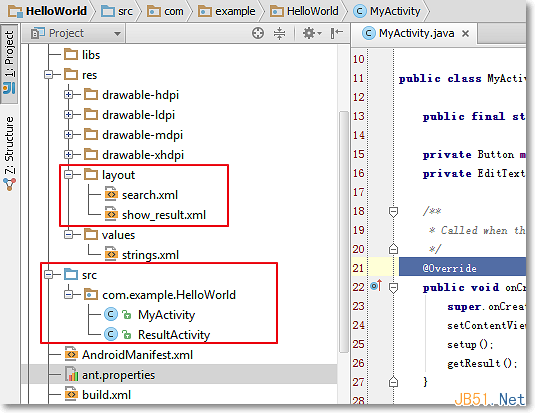Viewport: 535px width, 413px height.
Task: Click the override gutter icon on line 22
Action: (x=376, y=285)
